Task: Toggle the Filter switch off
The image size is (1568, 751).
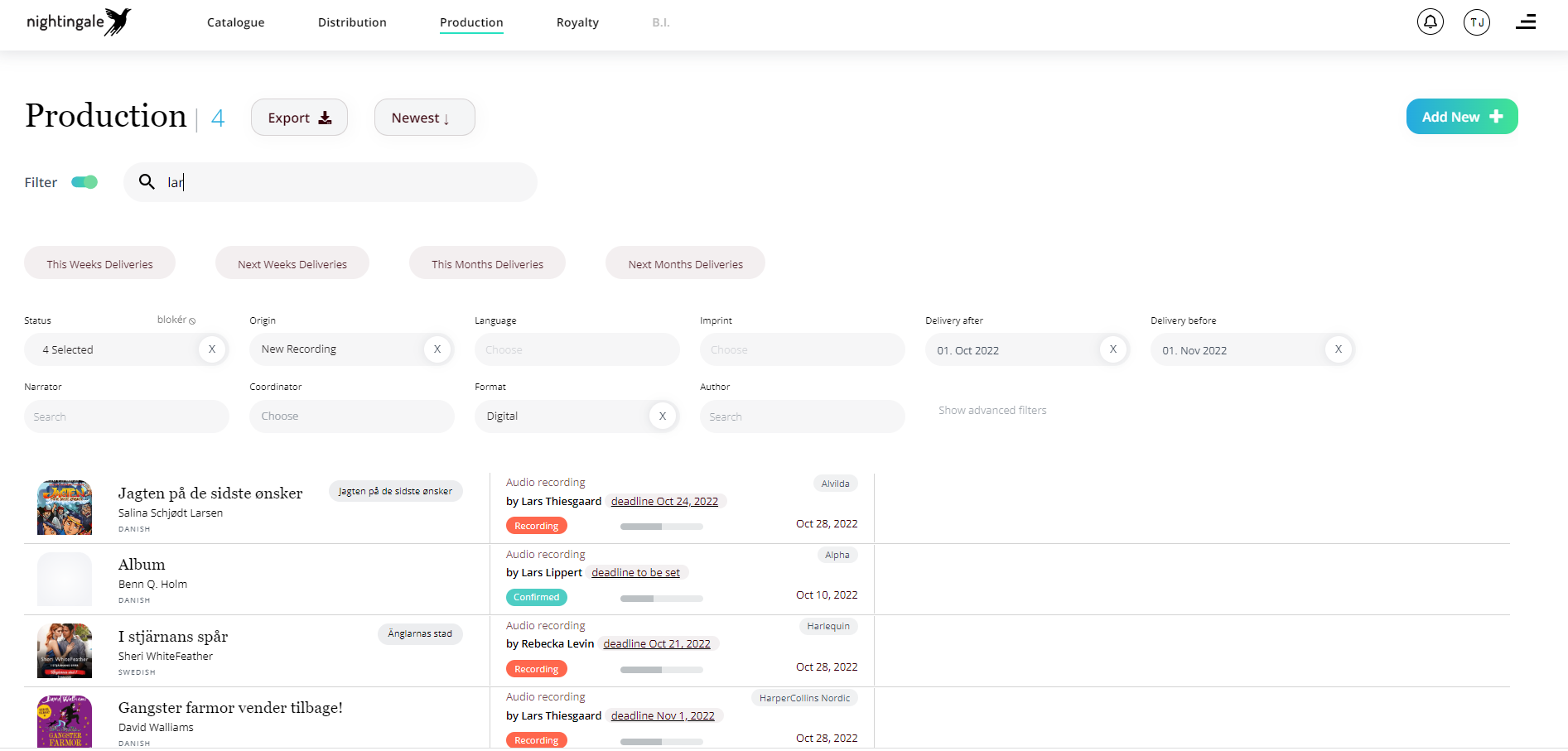Action: (x=84, y=182)
